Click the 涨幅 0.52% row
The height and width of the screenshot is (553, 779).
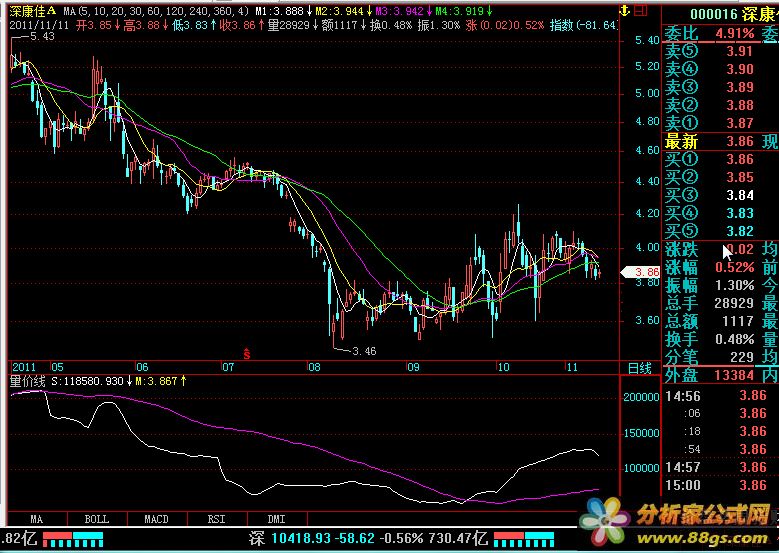[x=709, y=267]
